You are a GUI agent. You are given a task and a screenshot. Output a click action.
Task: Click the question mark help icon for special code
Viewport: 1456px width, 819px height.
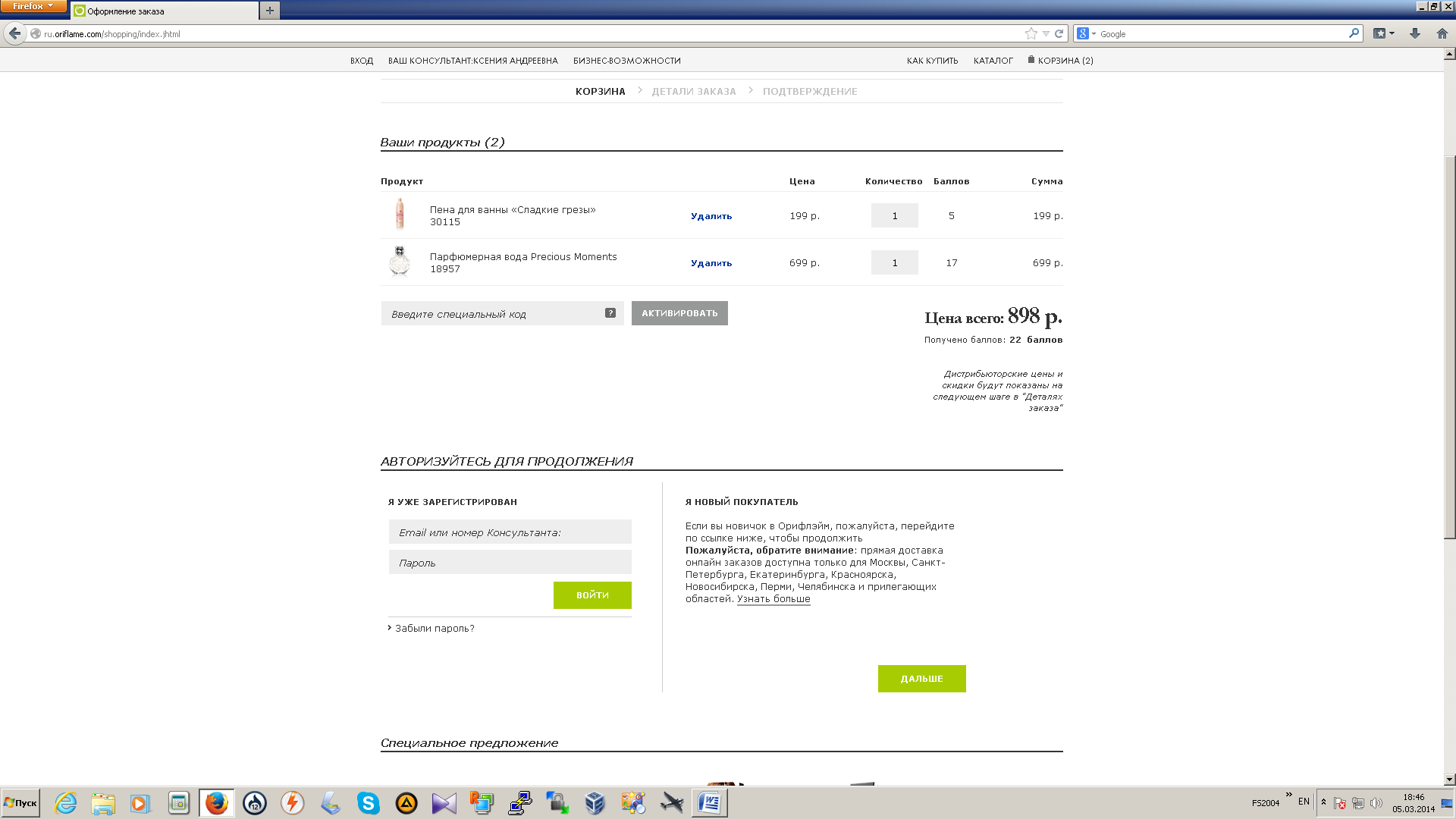point(610,313)
